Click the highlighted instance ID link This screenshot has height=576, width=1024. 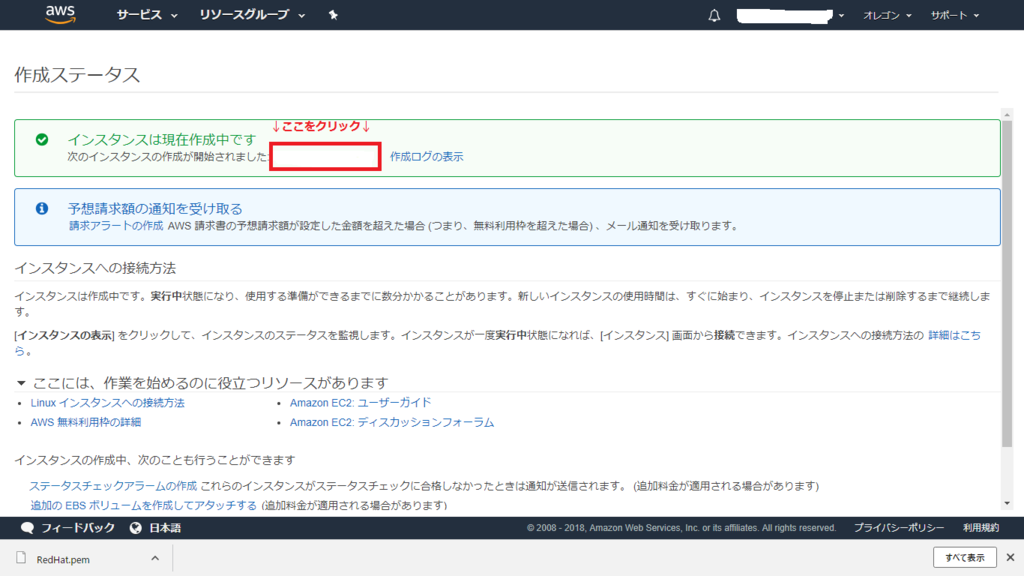coord(325,156)
